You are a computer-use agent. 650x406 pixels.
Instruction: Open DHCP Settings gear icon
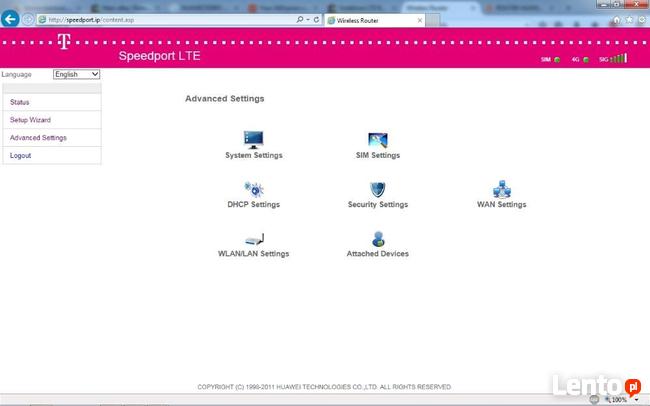point(254,189)
